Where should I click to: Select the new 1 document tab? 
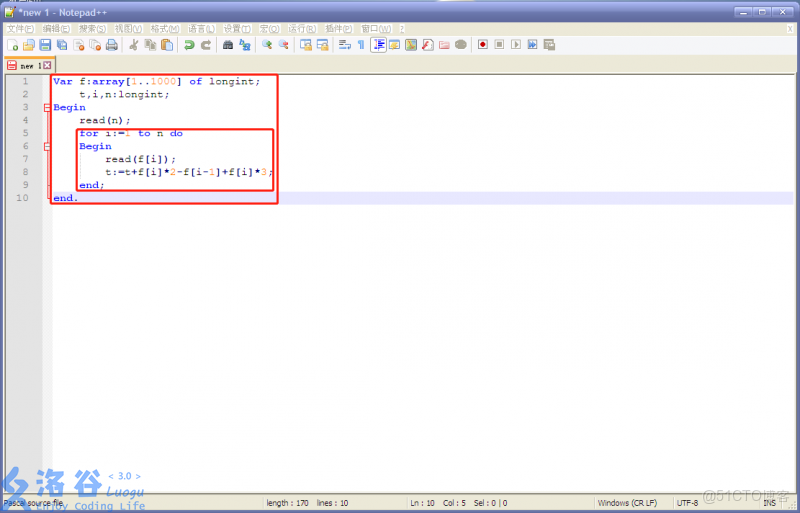29,65
